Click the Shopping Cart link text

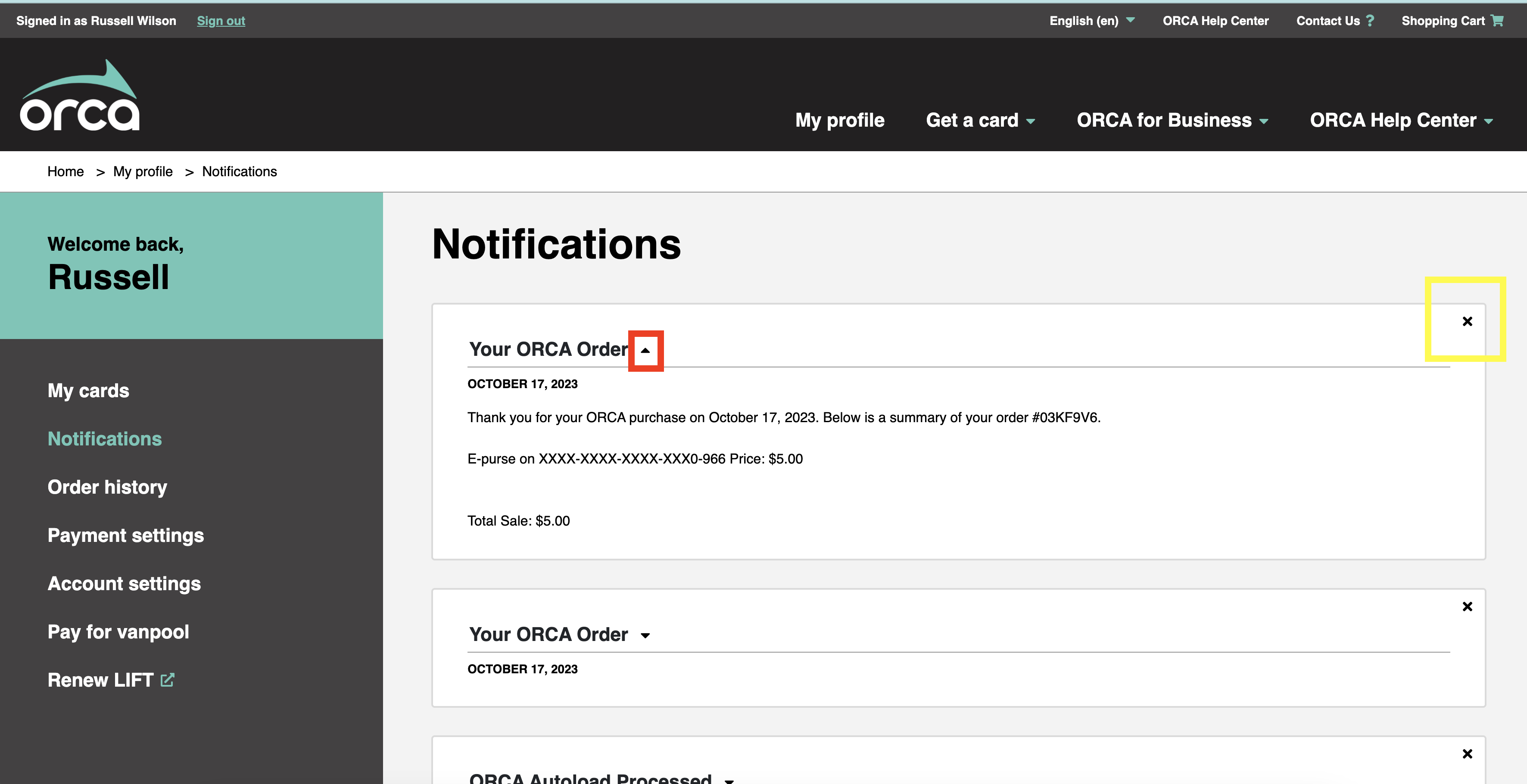[1443, 21]
